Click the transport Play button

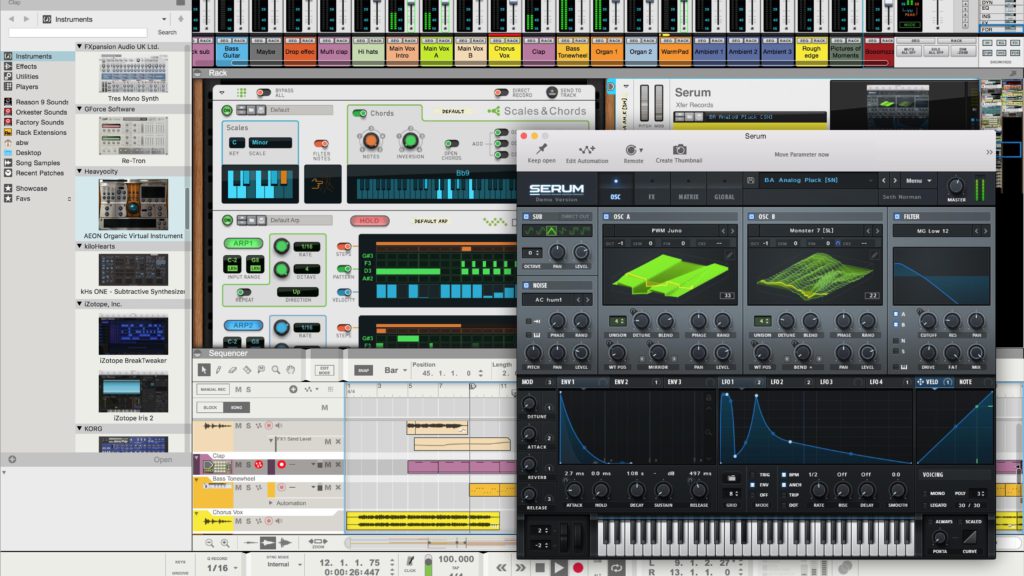coord(558,568)
